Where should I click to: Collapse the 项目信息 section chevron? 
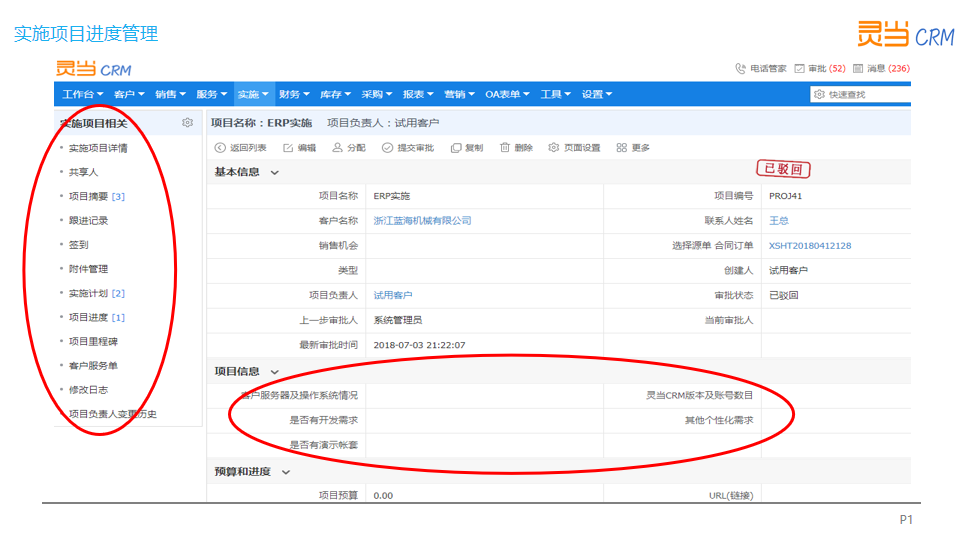click(275, 372)
